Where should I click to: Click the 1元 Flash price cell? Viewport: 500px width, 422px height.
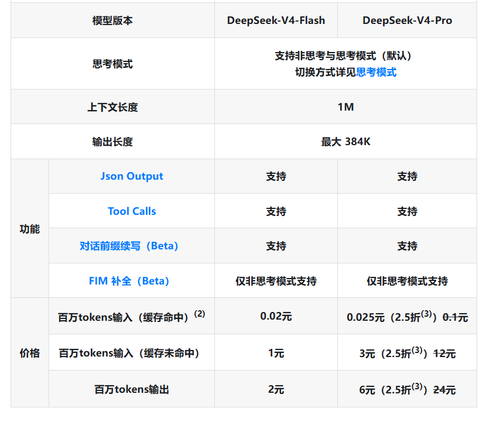(276, 353)
